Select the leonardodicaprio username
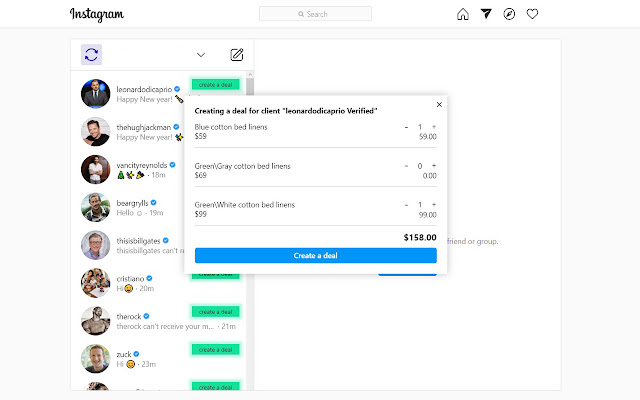This screenshot has width=640, height=400. (x=144, y=89)
